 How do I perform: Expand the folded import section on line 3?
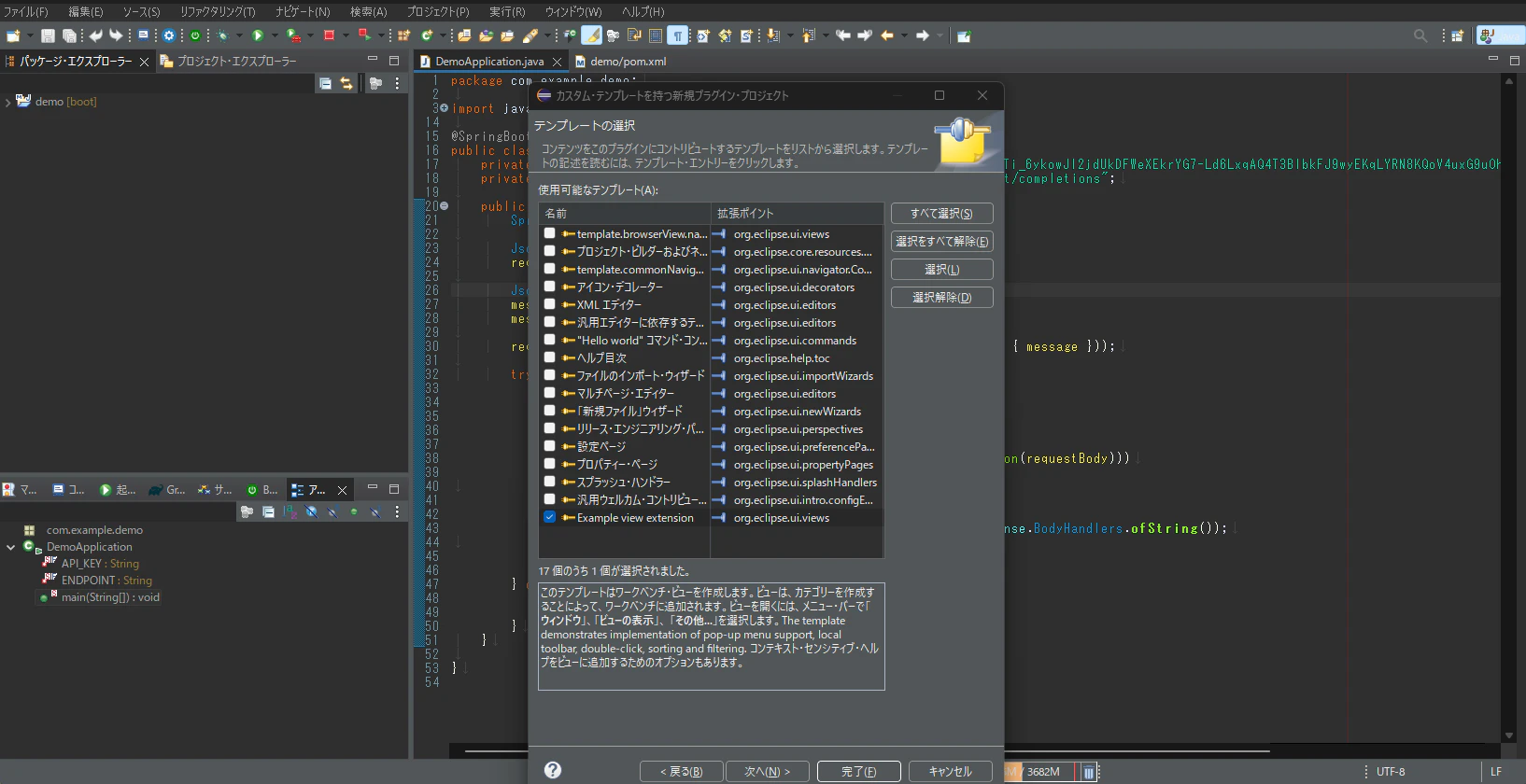(x=444, y=108)
